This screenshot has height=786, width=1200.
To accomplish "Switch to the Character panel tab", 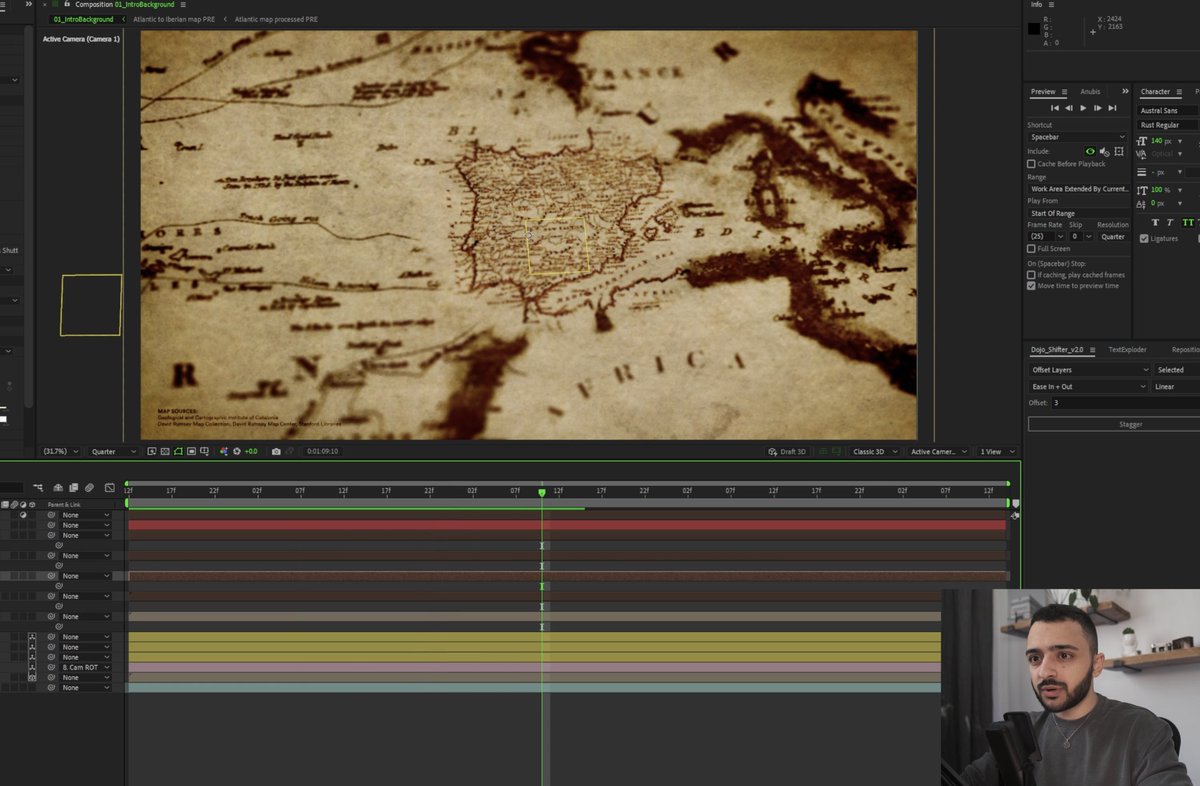I will (1155, 92).
